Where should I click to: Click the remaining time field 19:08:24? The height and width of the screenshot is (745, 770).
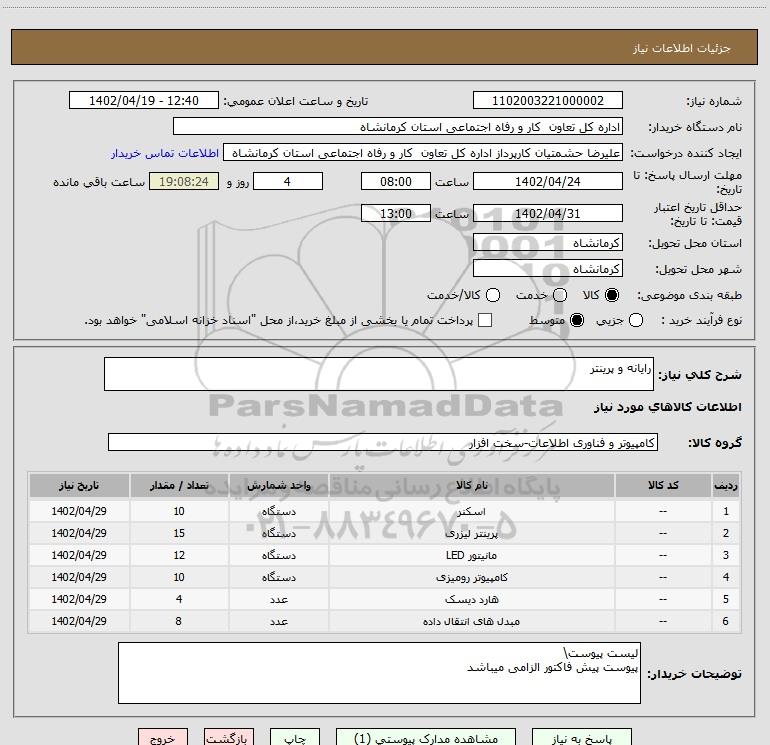pos(184,182)
